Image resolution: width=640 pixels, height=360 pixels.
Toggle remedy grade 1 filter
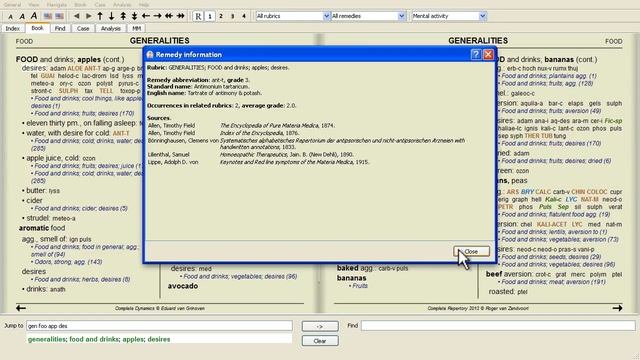click(x=210, y=16)
